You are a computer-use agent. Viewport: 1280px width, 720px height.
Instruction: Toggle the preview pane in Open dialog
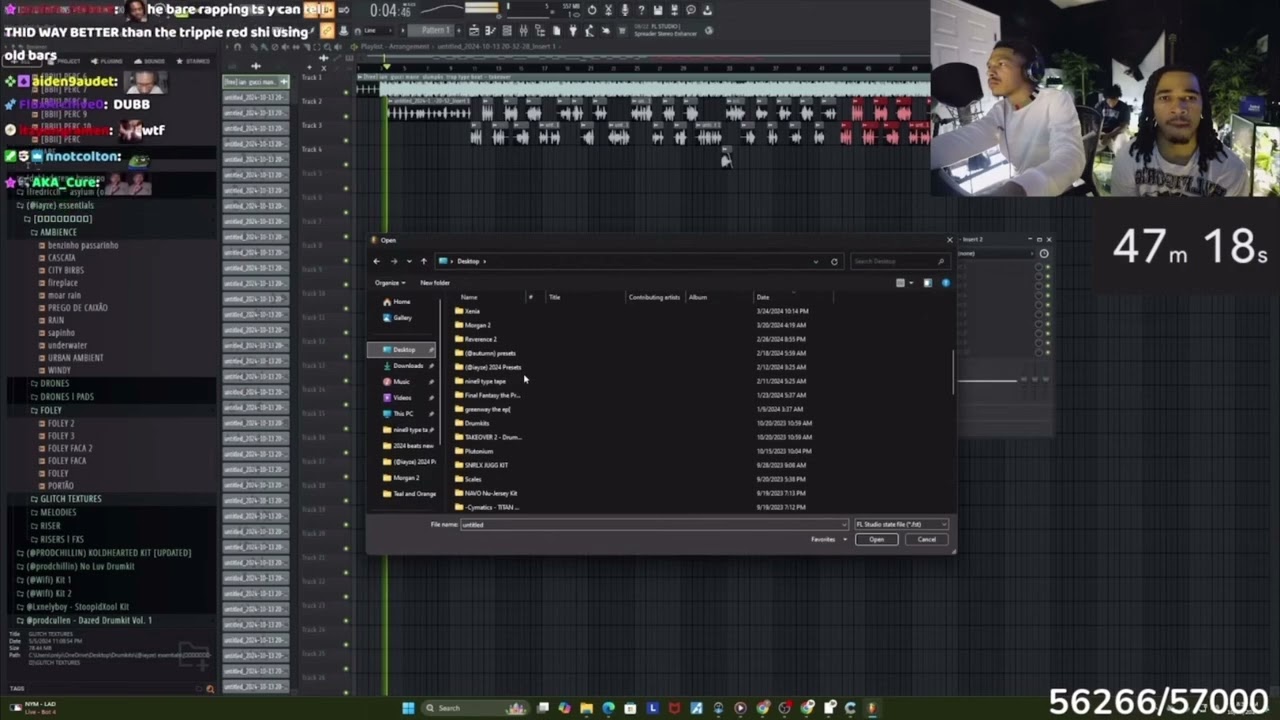click(927, 283)
